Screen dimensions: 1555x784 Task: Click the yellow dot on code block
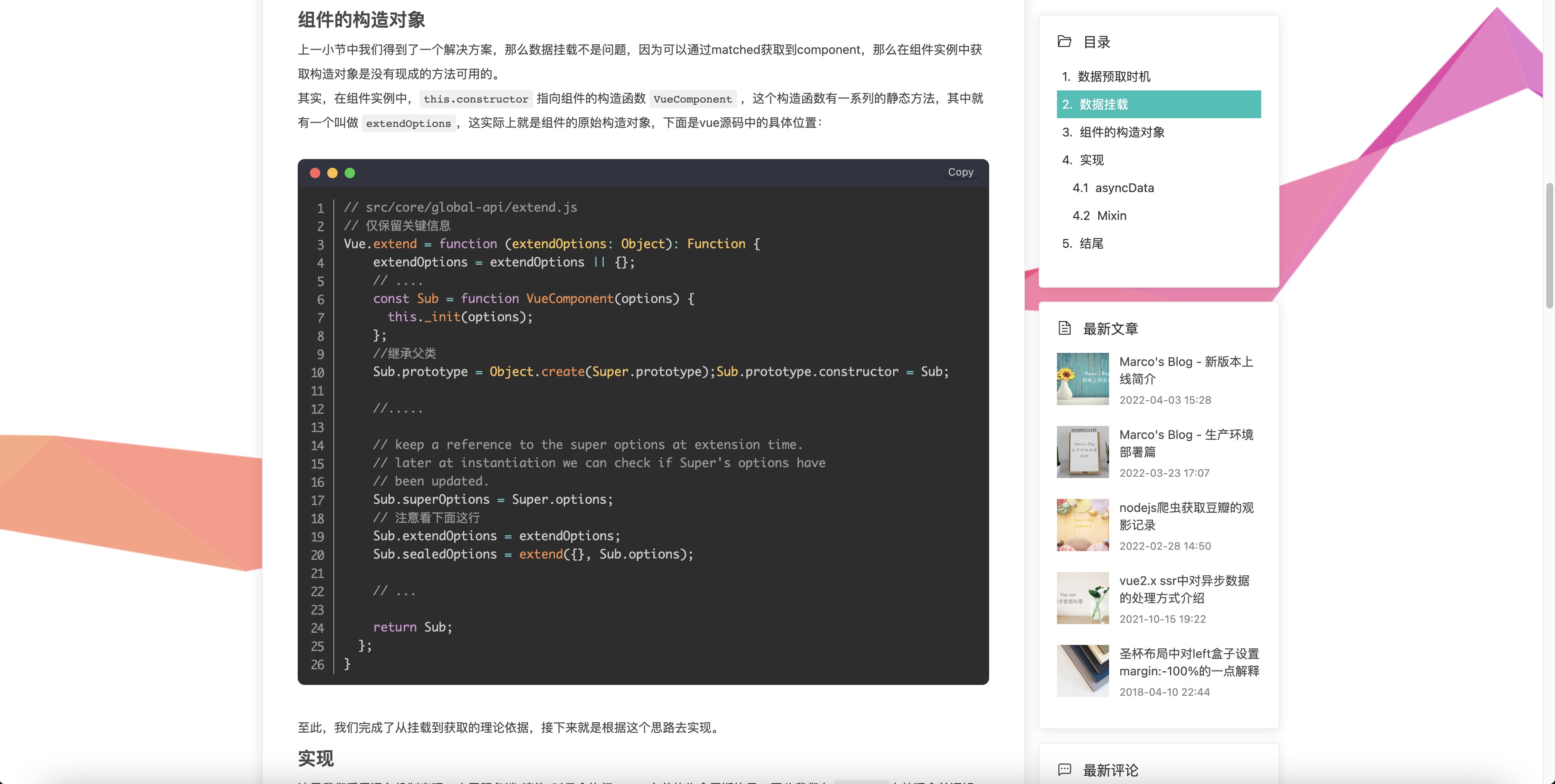point(332,173)
